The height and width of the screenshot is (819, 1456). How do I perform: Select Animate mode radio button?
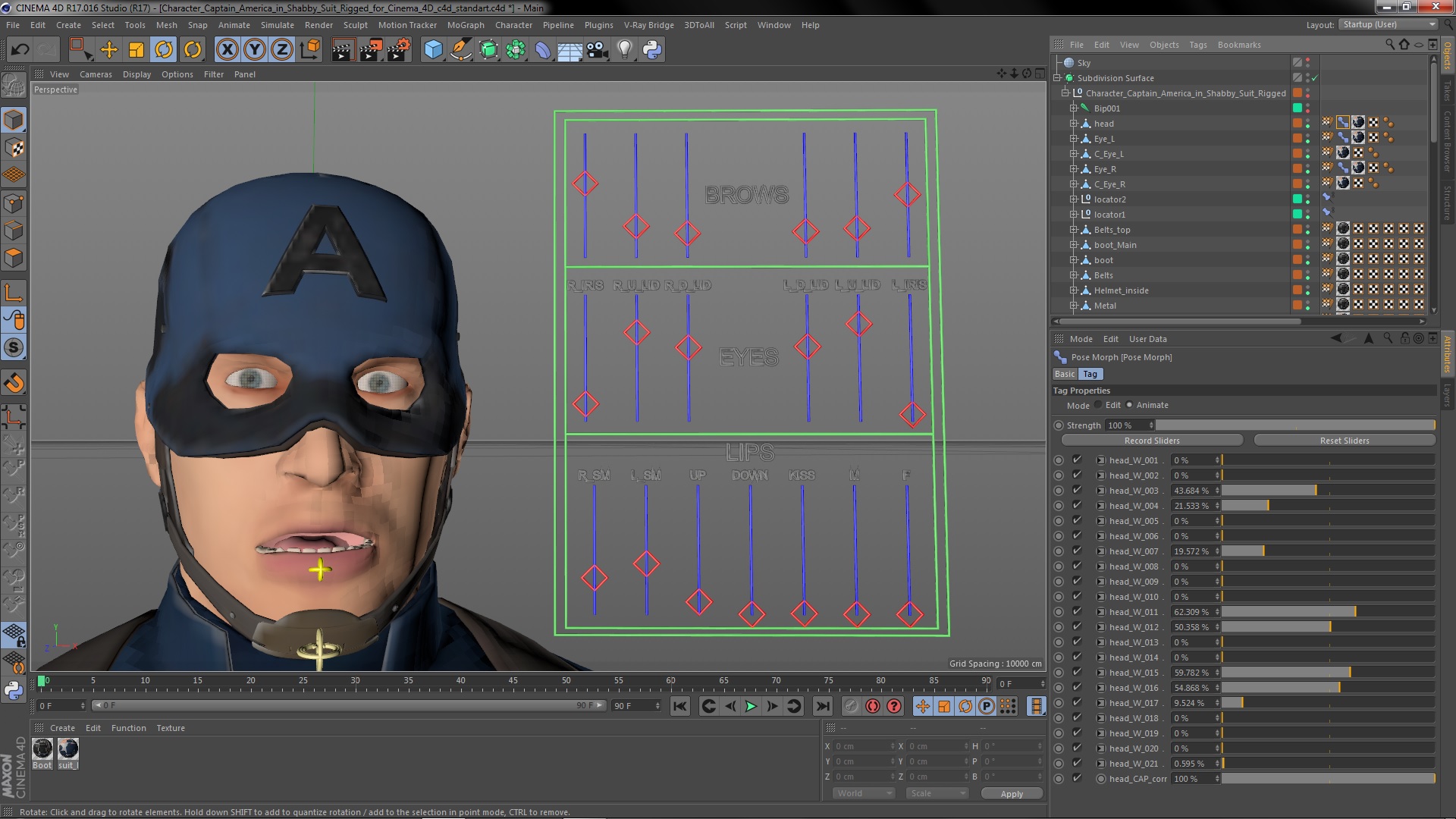(1129, 405)
